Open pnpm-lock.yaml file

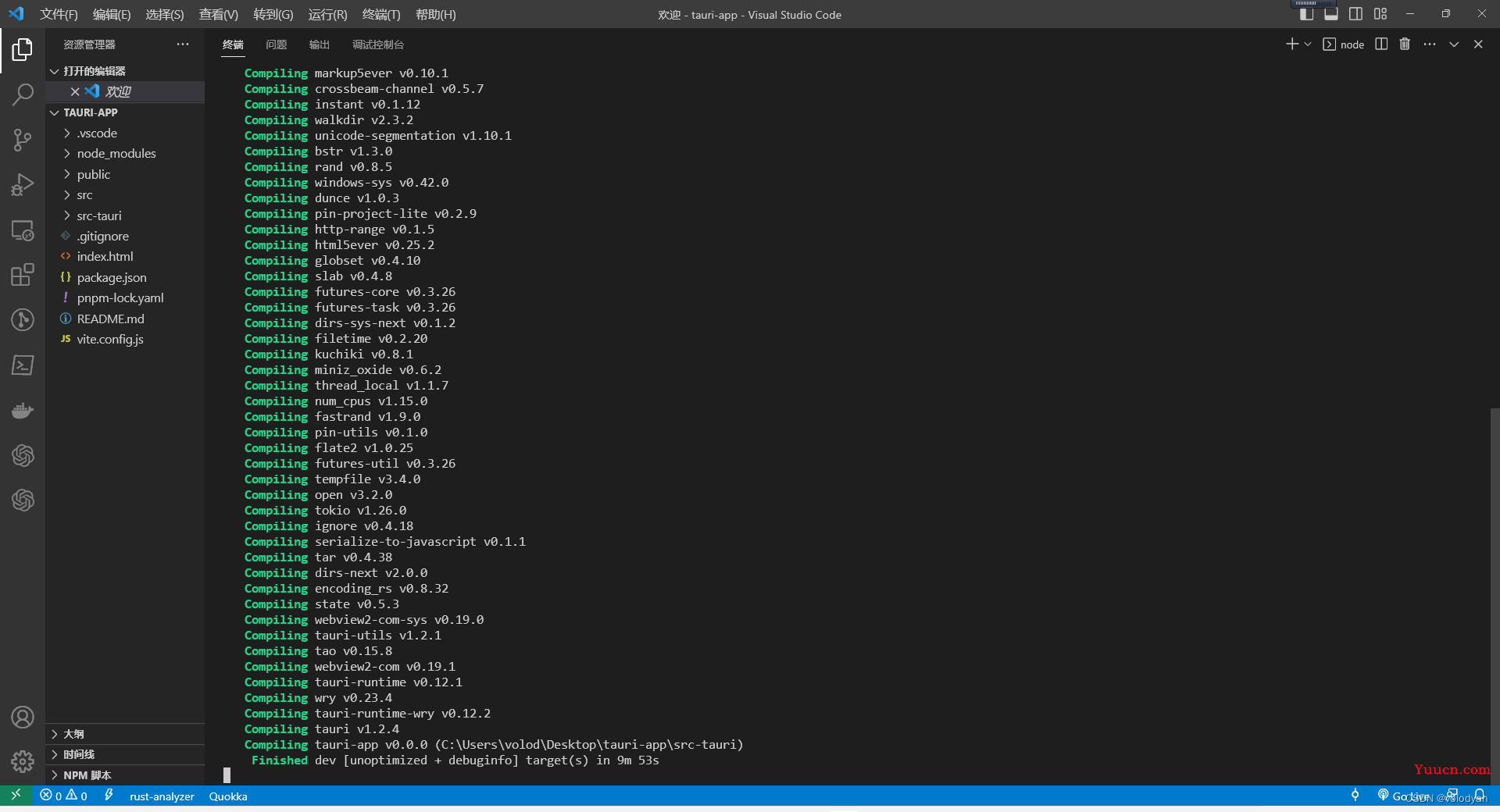125,297
